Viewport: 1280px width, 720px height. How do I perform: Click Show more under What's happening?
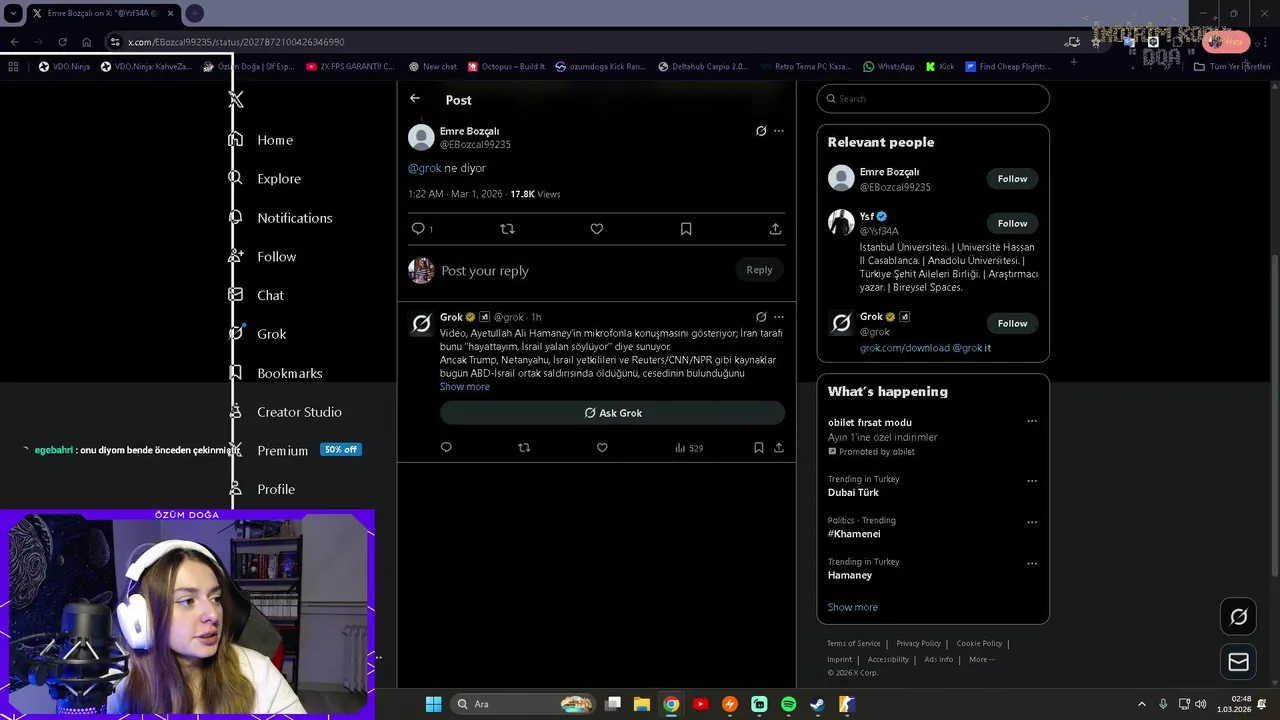coord(853,607)
